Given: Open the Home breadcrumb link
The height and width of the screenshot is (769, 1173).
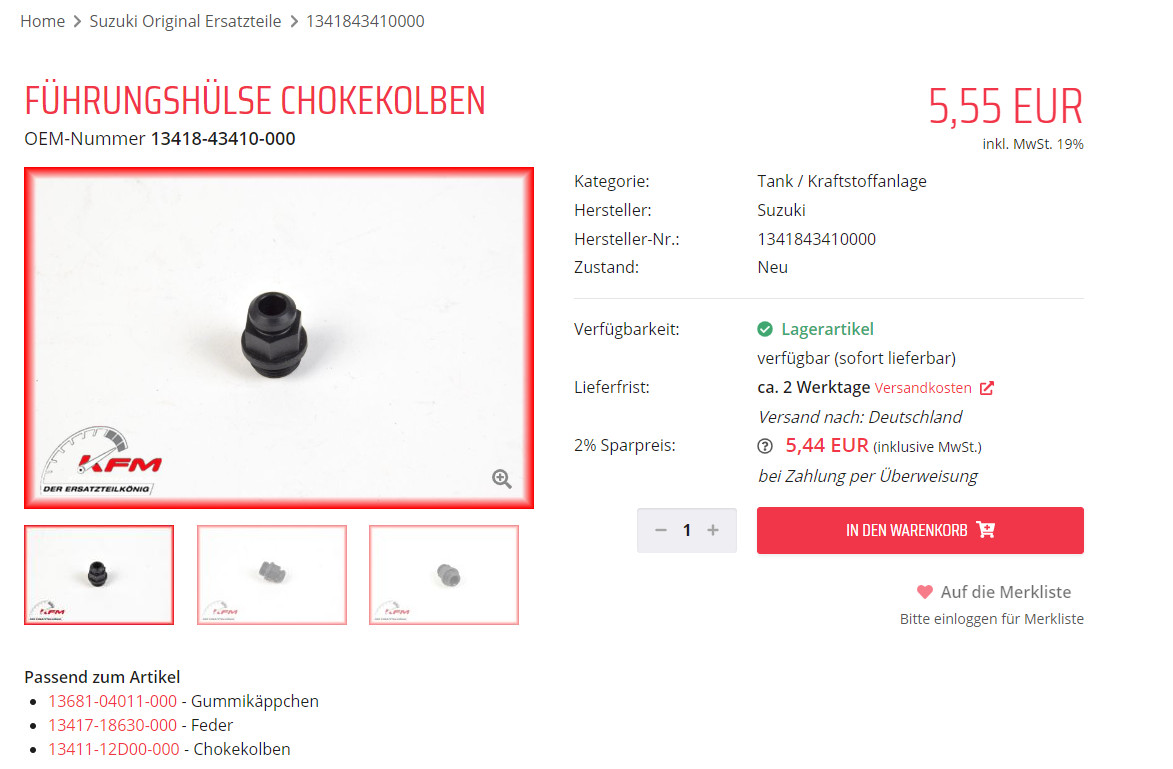Looking at the screenshot, I should click(x=43, y=21).
